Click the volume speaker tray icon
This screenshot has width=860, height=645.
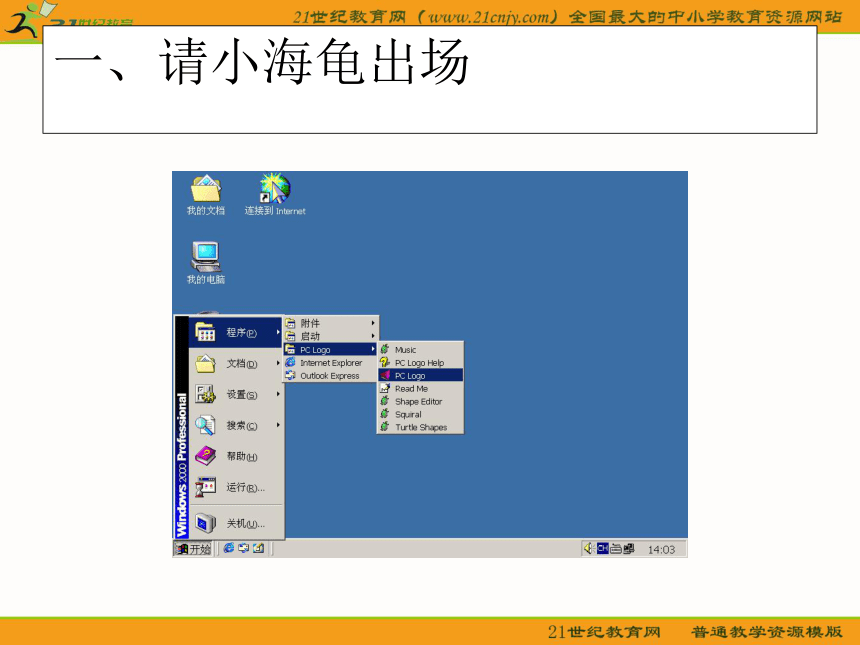click(x=589, y=548)
